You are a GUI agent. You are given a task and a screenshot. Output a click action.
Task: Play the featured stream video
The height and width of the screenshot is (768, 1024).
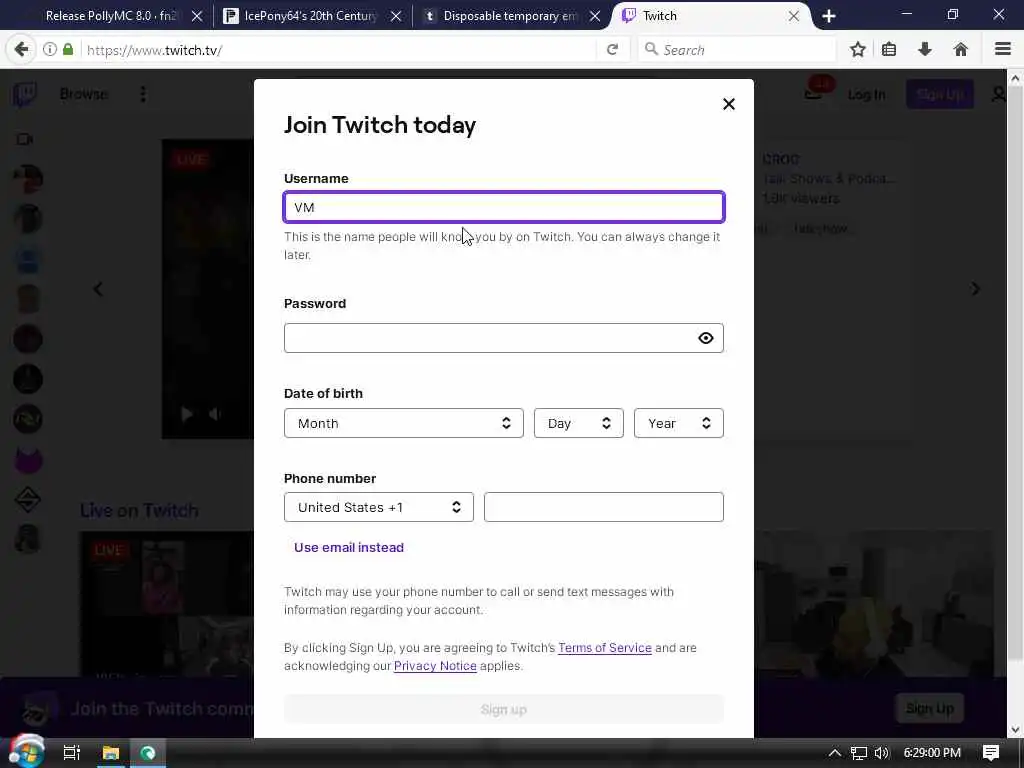coord(187,414)
